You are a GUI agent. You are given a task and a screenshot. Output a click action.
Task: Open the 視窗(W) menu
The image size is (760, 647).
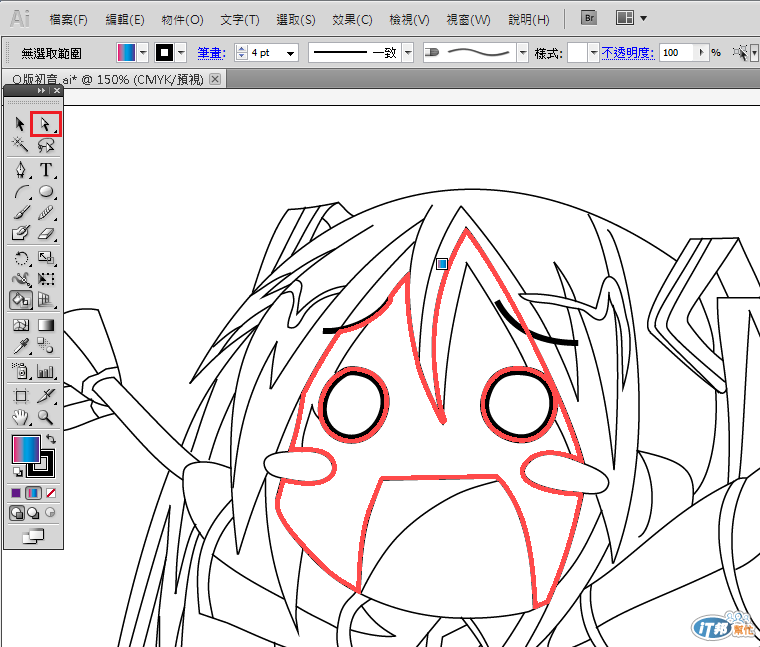tap(468, 20)
